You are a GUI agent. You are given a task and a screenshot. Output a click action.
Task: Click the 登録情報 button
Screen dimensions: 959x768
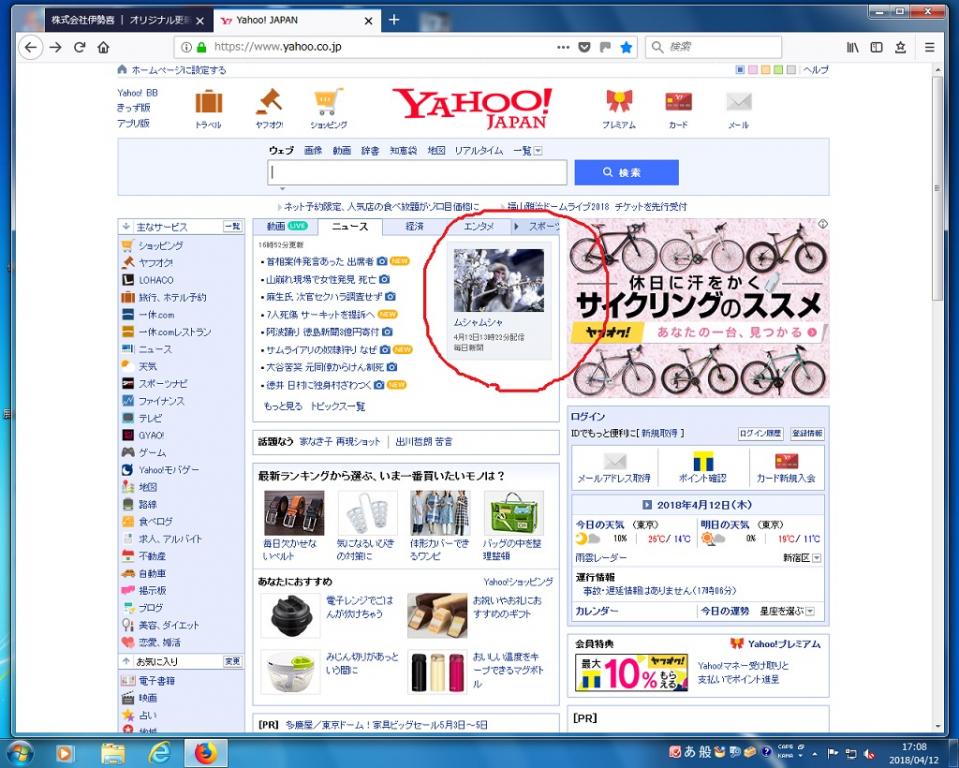tap(807, 434)
